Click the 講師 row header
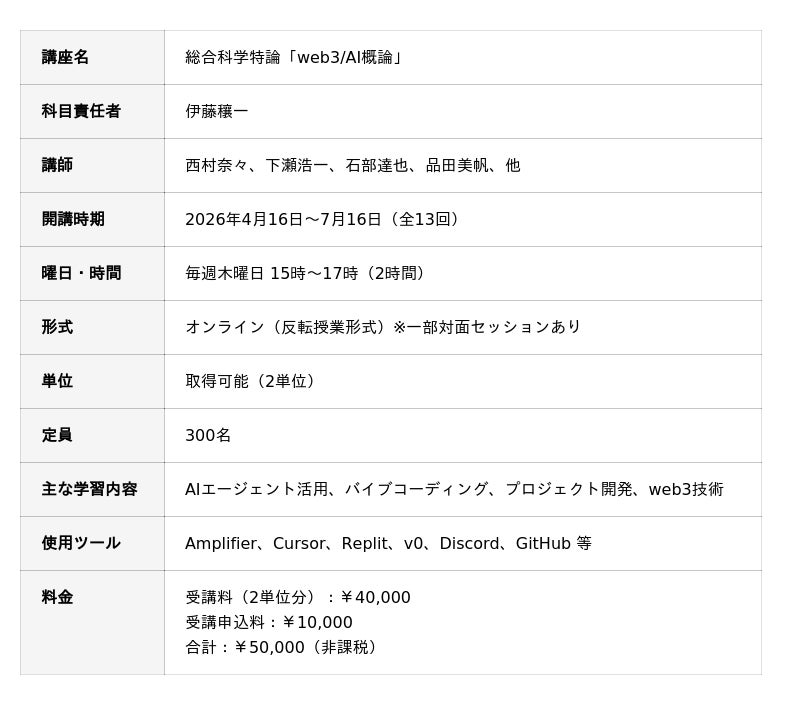The width and height of the screenshot is (800, 705). [x=92, y=165]
